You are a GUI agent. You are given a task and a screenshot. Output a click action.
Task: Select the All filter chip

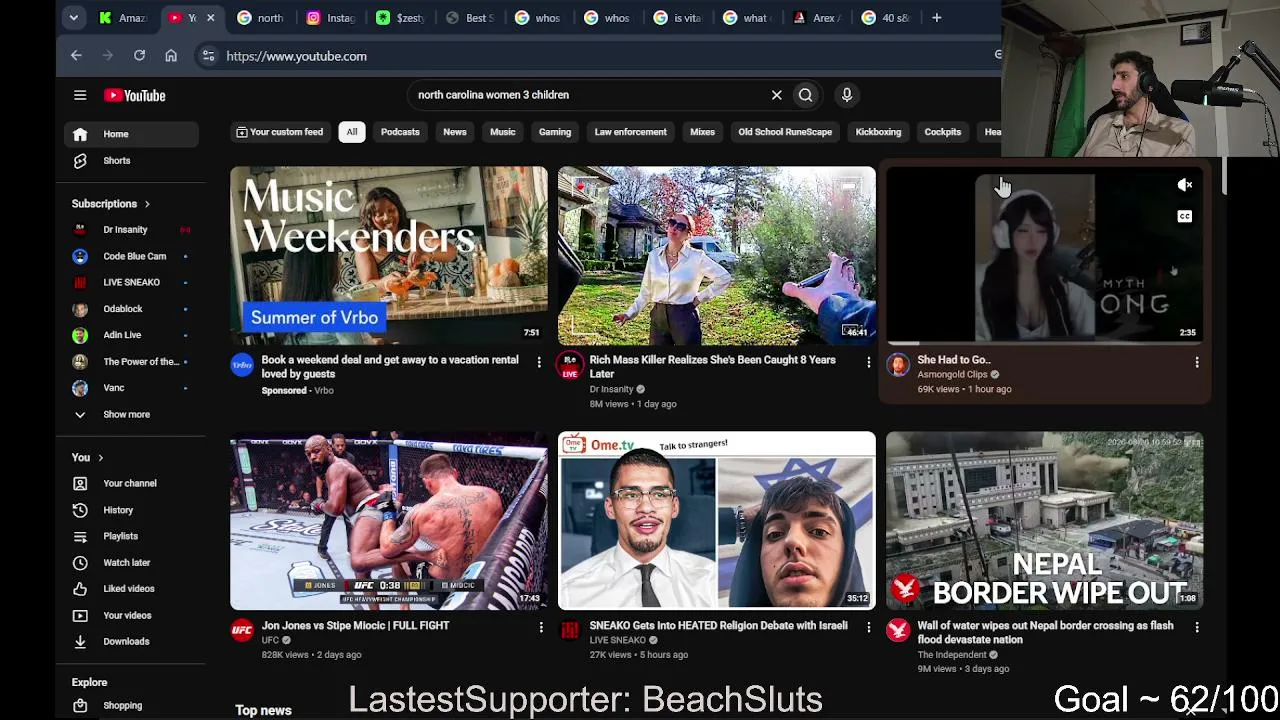click(352, 132)
